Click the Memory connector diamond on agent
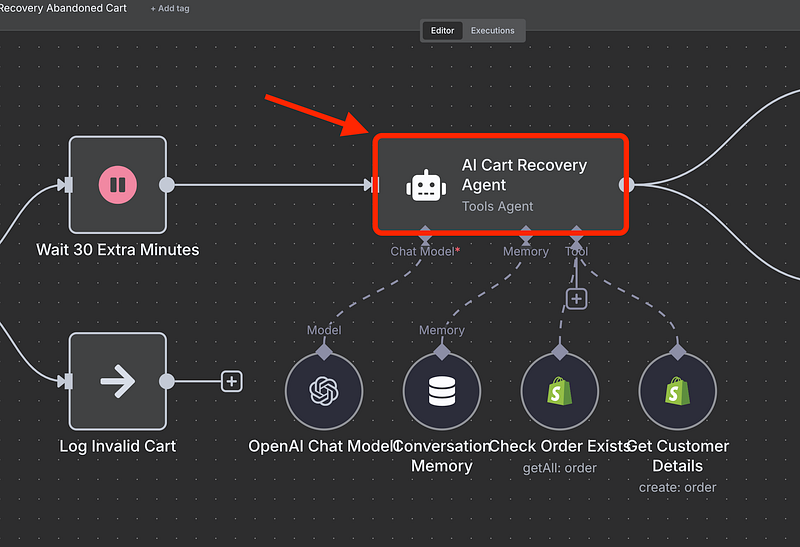The image size is (800, 547). (526, 238)
